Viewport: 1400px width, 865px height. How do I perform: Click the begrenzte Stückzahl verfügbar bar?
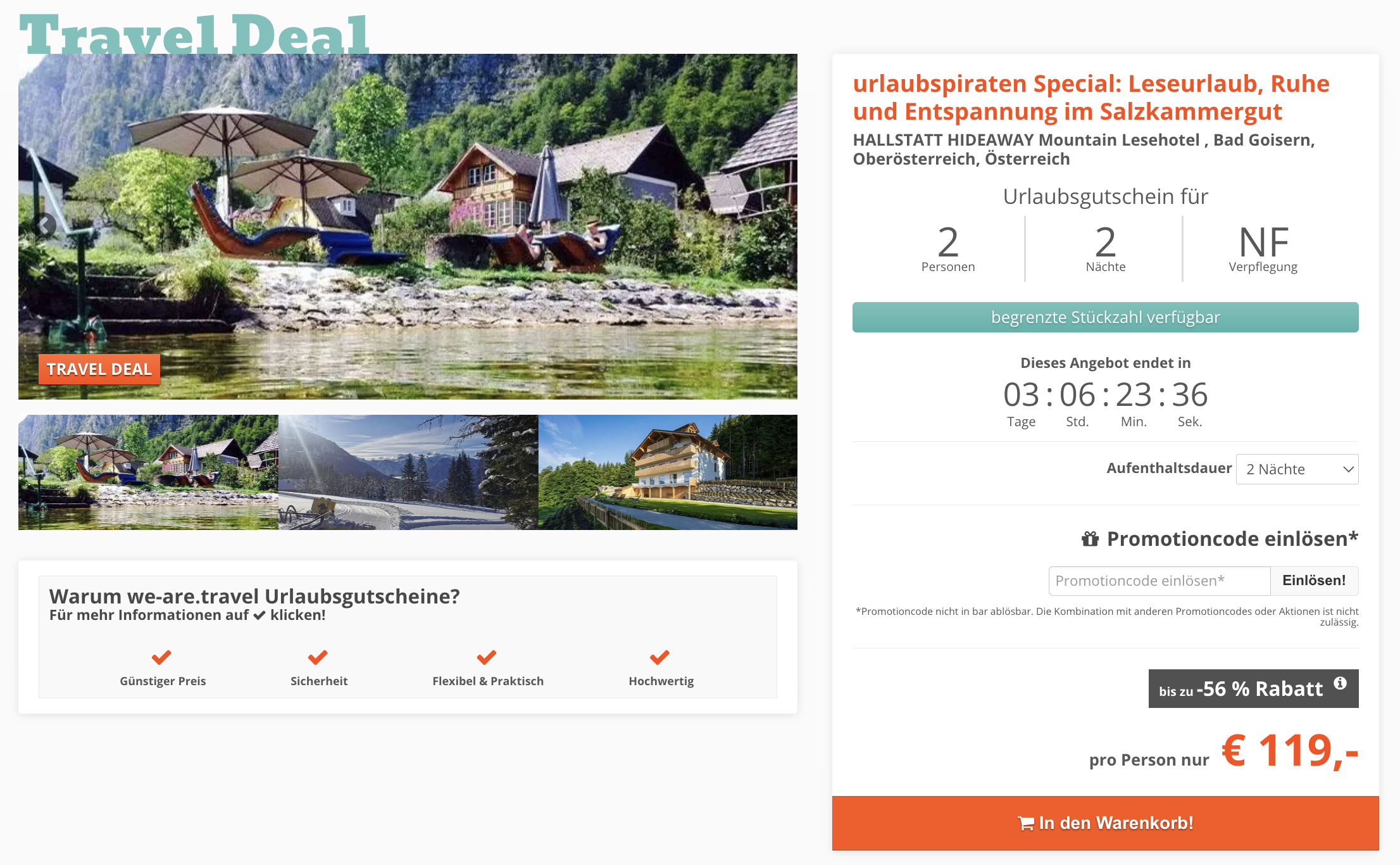tap(1105, 317)
